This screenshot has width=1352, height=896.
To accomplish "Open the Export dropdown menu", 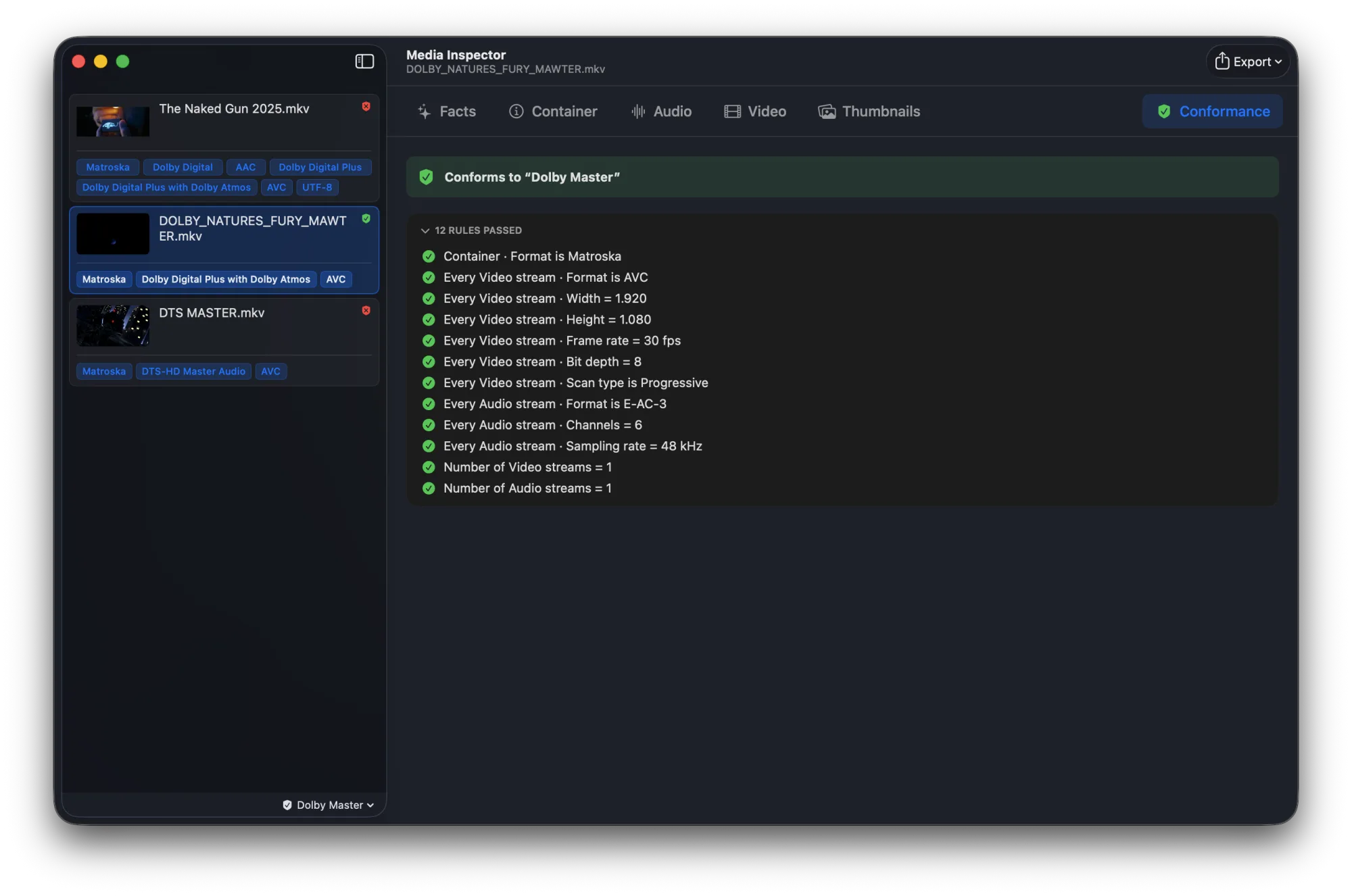I will (x=1248, y=61).
